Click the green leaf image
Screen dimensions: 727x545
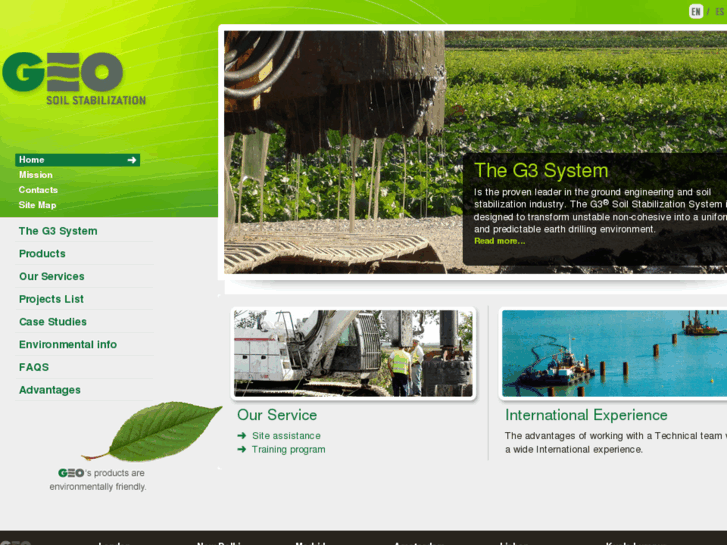(x=152, y=431)
